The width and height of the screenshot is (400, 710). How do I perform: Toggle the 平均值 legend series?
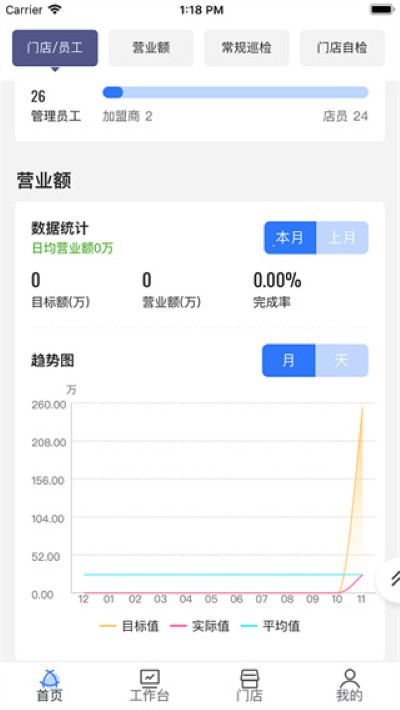point(270,626)
